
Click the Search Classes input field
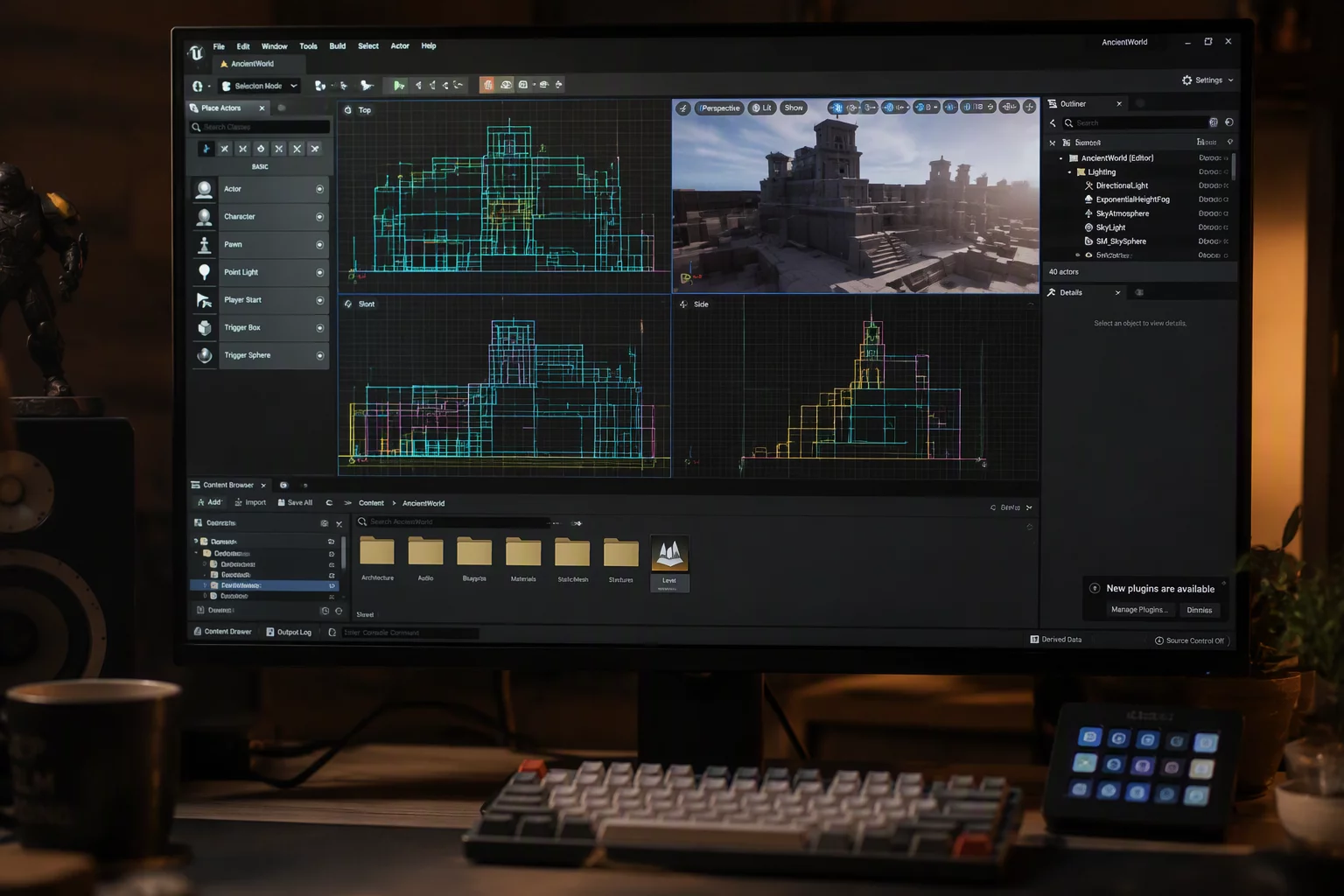tap(261, 127)
